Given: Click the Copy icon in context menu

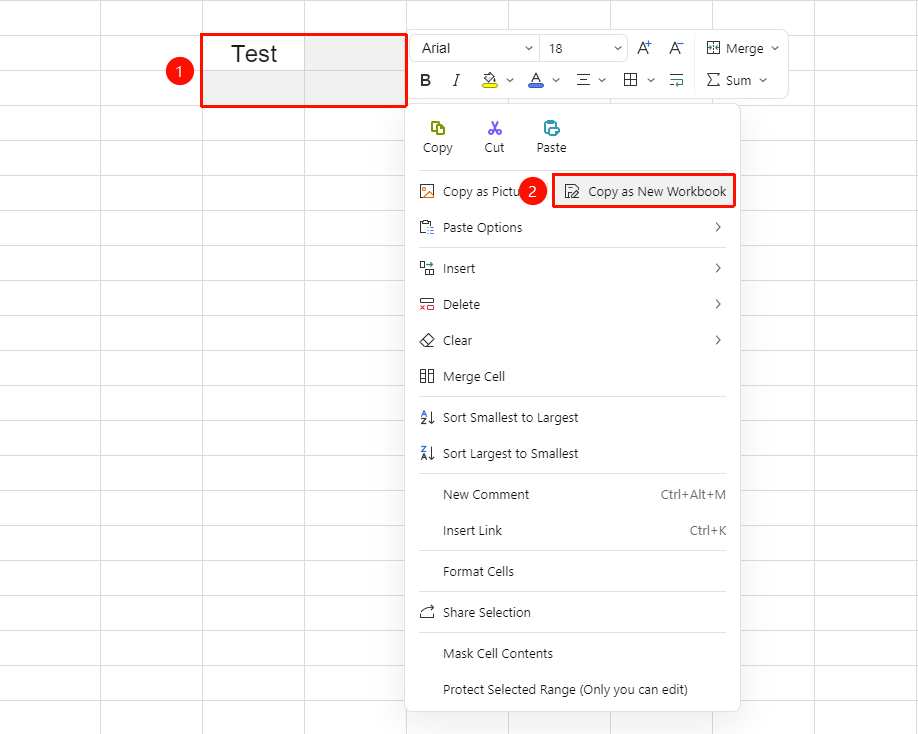Looking at the screenshot, I should tap(437, 128).
